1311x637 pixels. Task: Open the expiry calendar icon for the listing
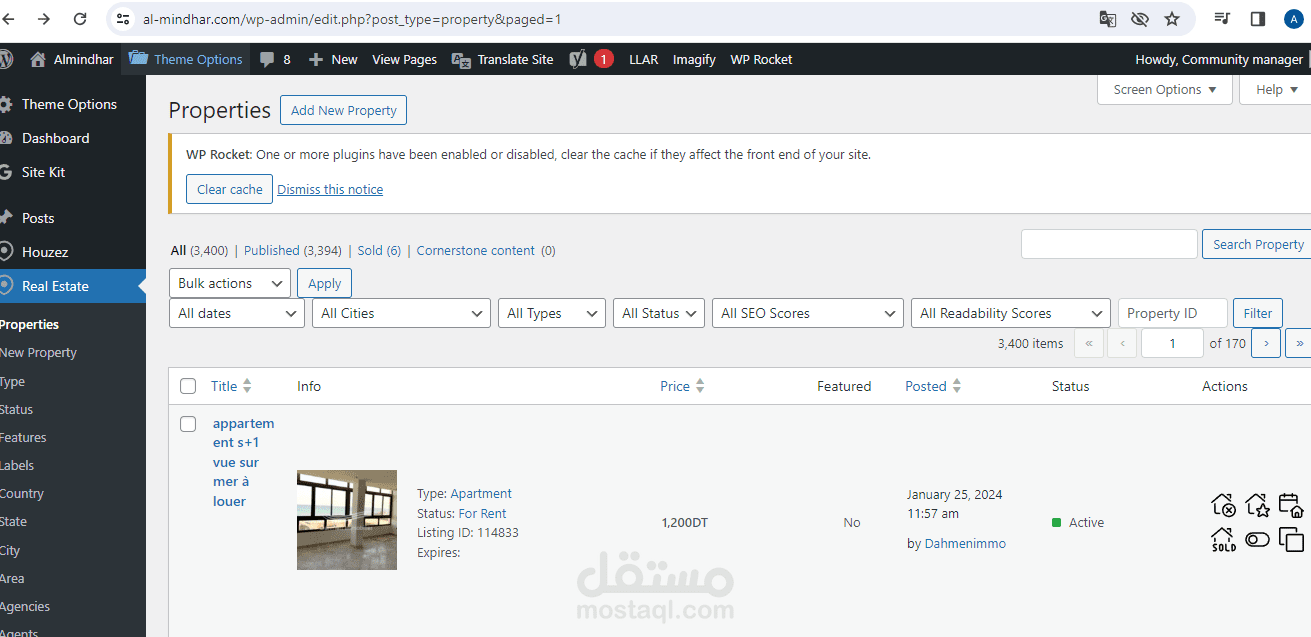click(1290, 505)
